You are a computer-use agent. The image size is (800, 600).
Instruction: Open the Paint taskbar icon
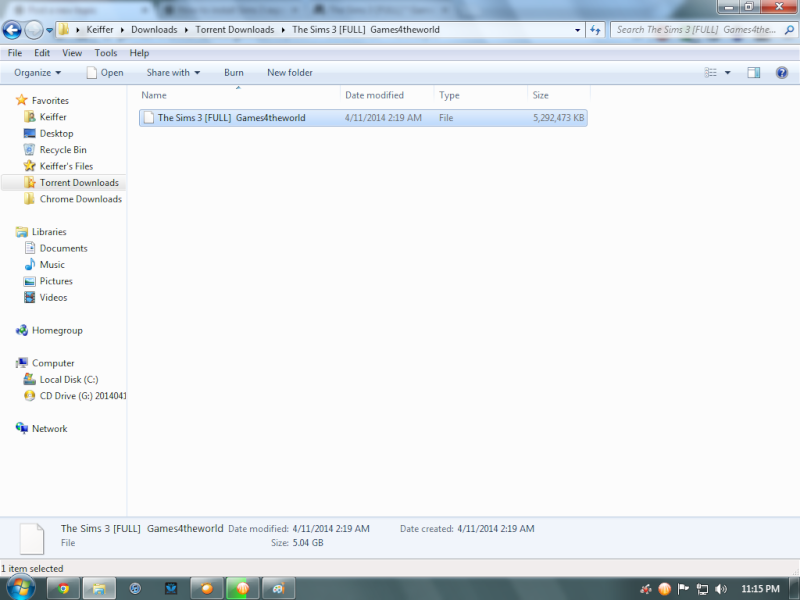tap(278, 589)
